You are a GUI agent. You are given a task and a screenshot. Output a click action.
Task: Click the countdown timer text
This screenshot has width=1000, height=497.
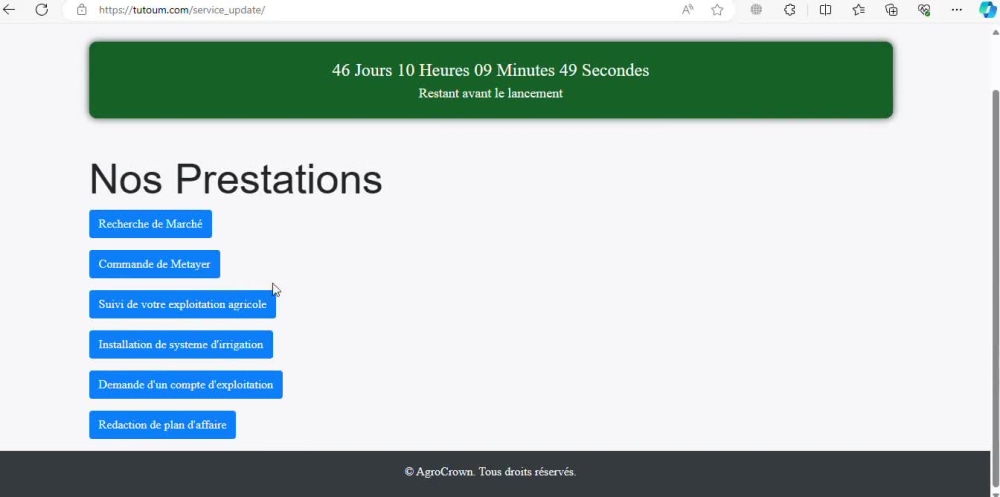coord(490,70)
